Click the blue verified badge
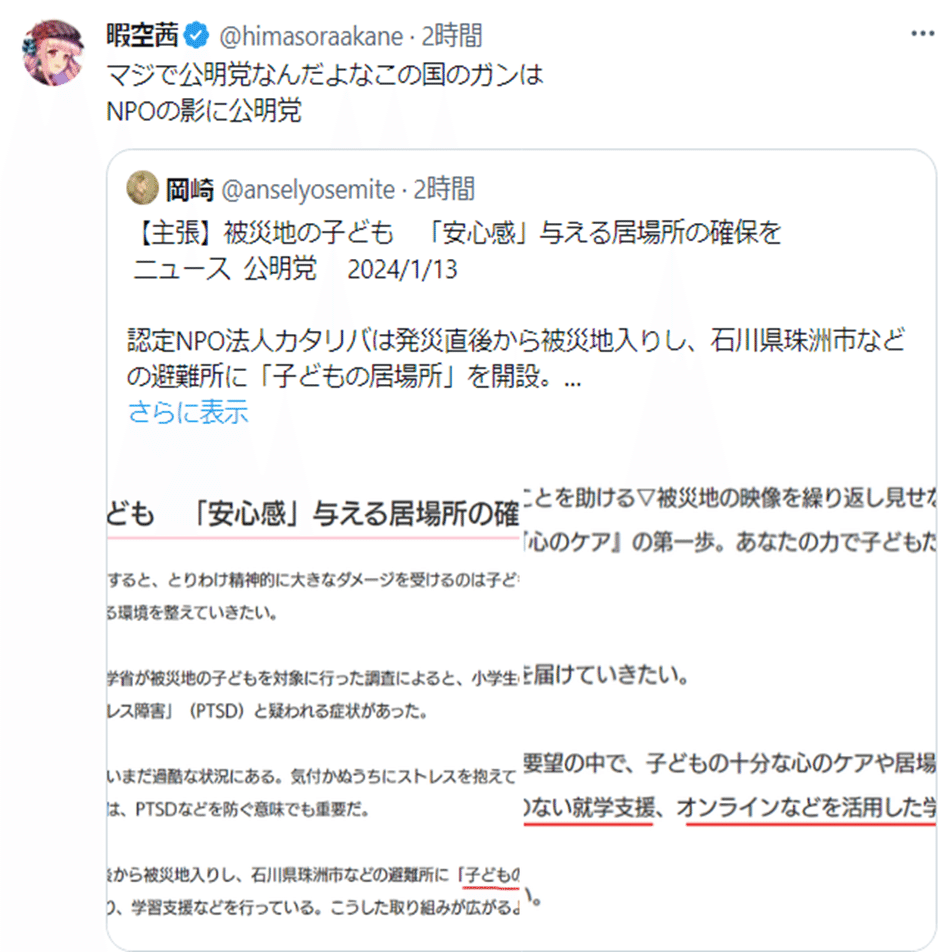 coord(196,35)
